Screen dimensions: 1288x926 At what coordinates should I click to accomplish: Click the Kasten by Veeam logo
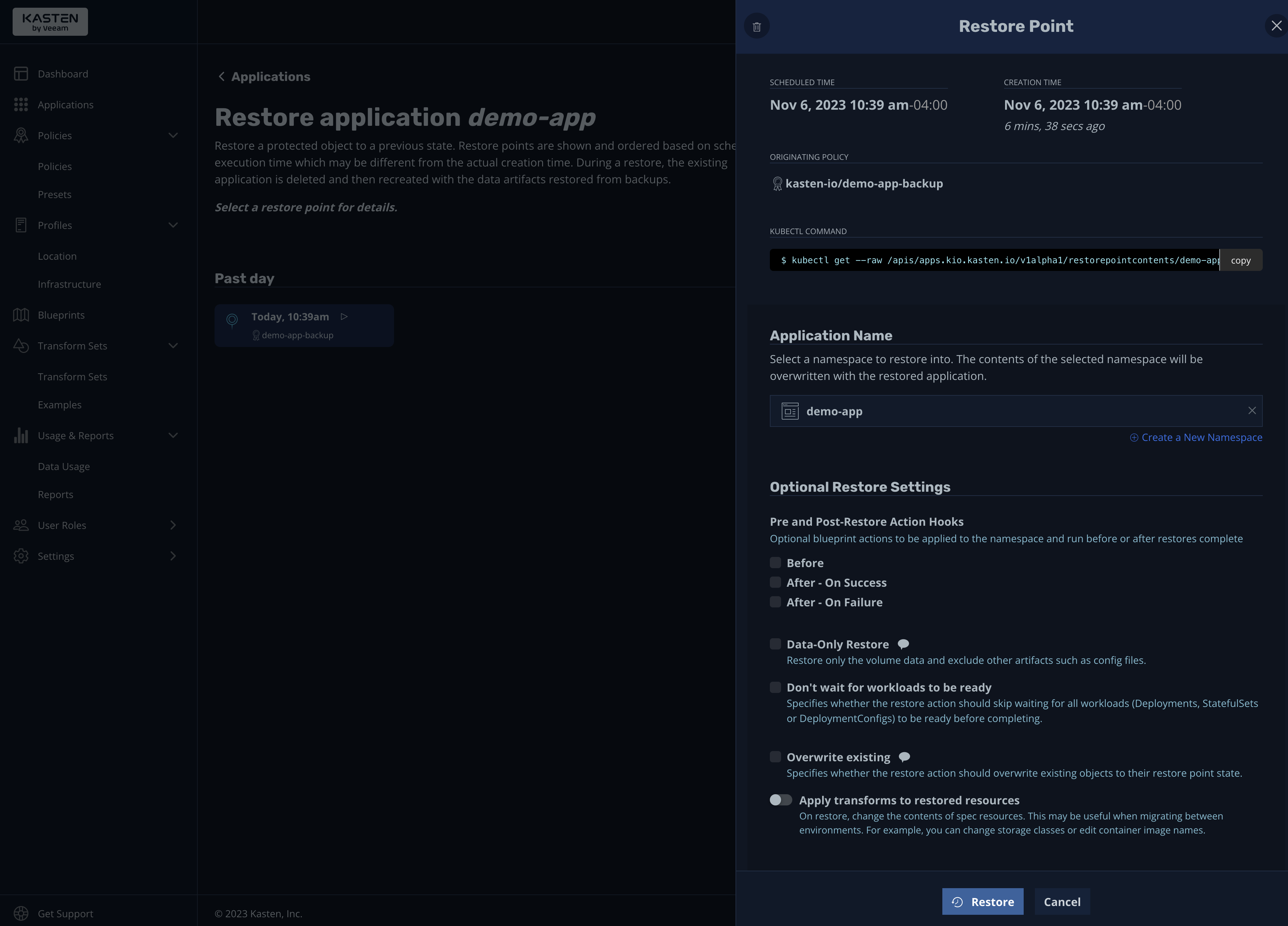[49, 21]
